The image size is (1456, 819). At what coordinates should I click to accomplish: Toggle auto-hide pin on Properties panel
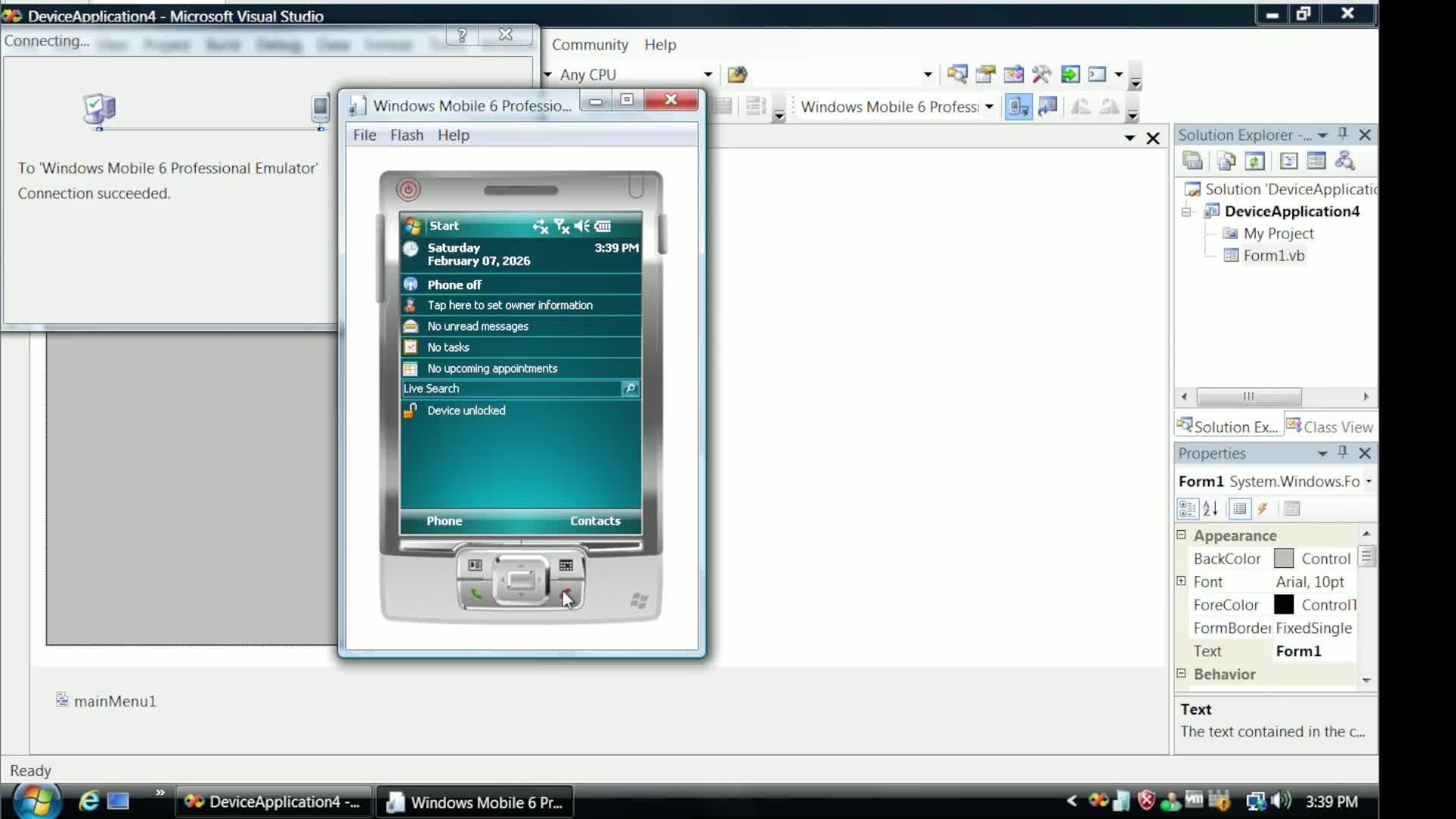[1343, 453]
